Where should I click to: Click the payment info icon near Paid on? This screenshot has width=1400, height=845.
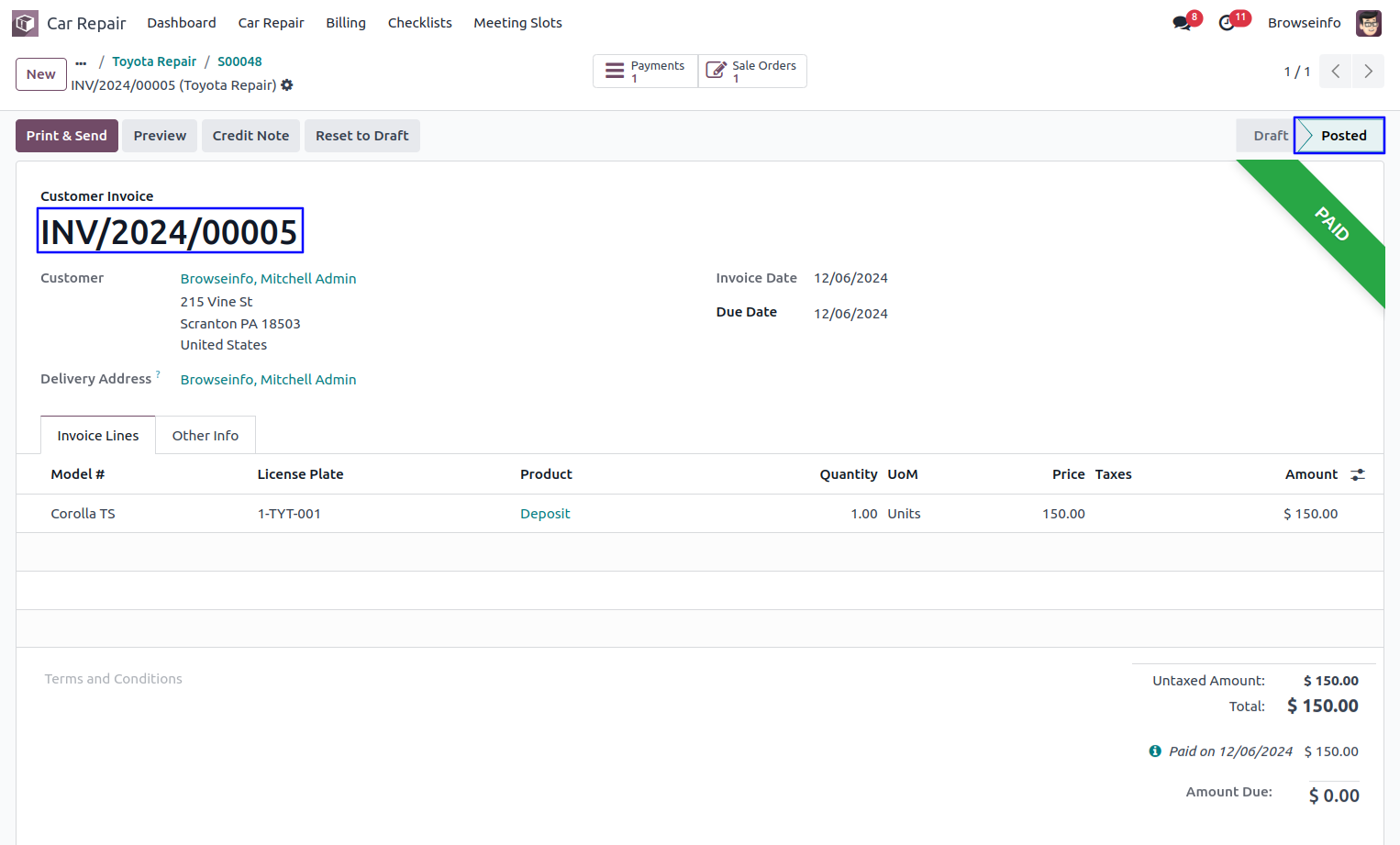(1155, 751)
